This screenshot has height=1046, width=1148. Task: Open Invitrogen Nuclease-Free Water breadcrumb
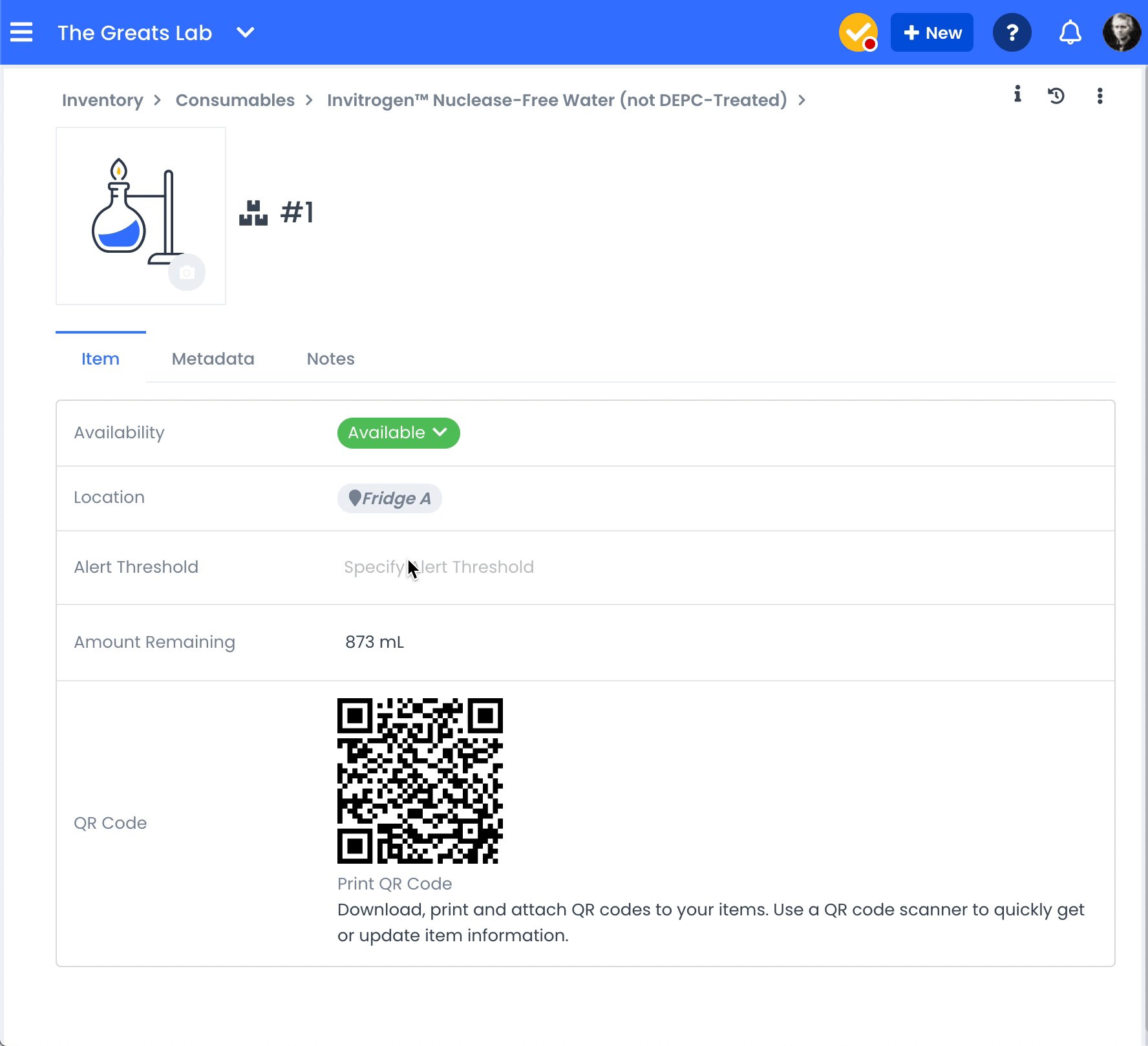pyautogui.click(x=557, y=100)
